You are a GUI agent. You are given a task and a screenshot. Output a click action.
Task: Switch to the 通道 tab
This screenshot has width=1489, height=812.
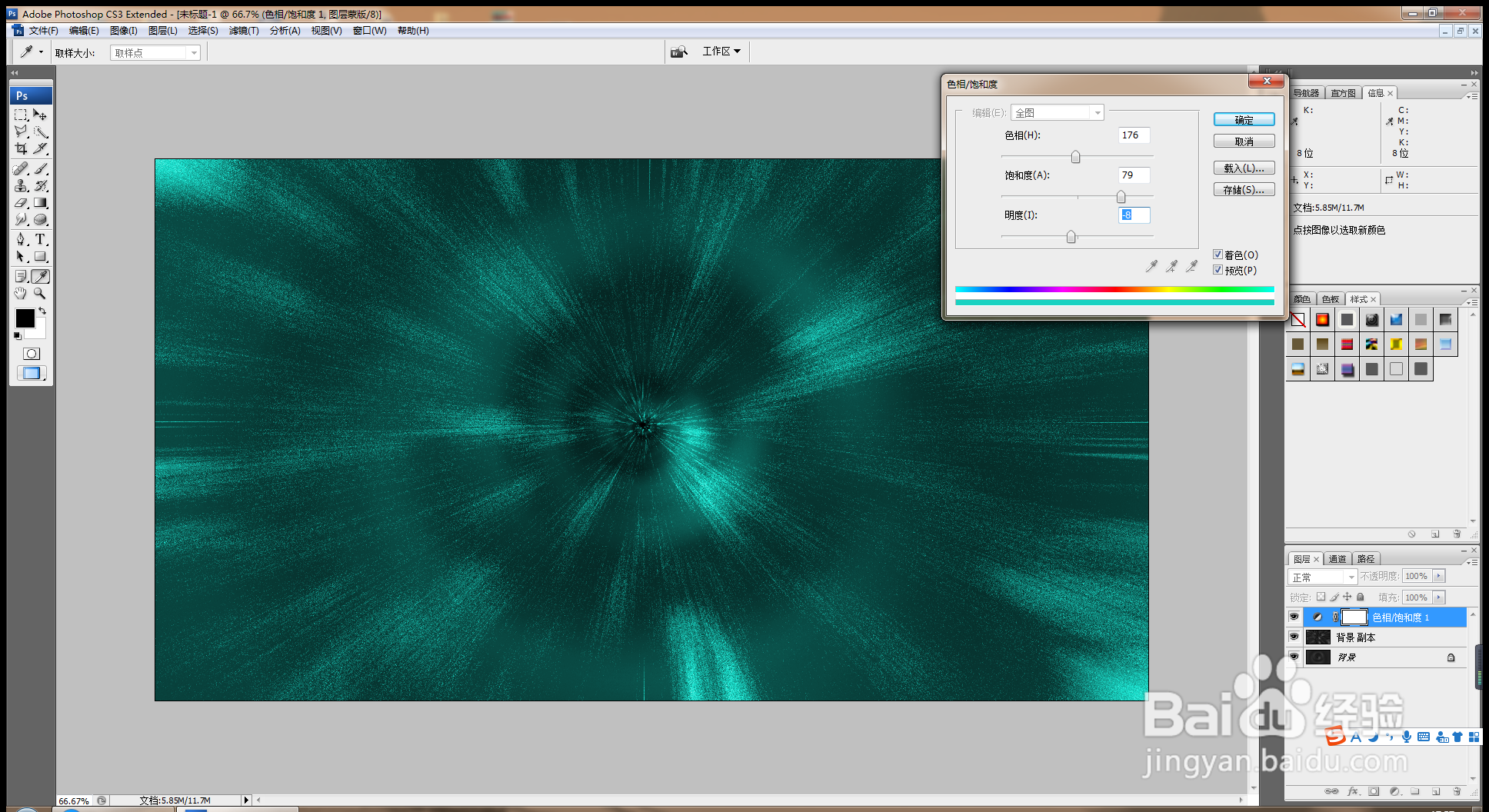1337,559
